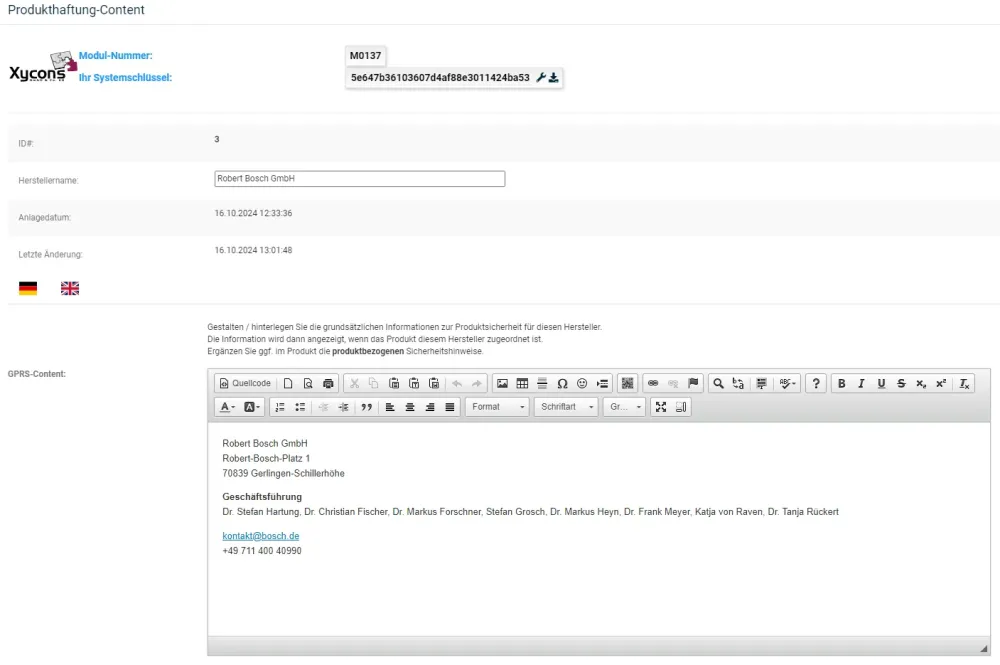The width and height of the screenshot is (1000, 665).
Task: Click the kontakt@bosch.de email link
Action: tap(261, 536)
